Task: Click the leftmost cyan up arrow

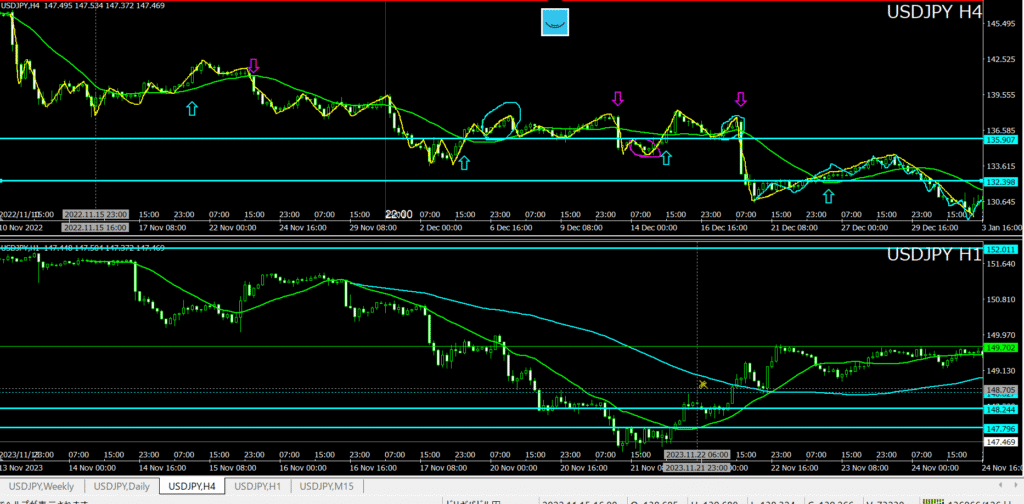Action: [192, 106]
